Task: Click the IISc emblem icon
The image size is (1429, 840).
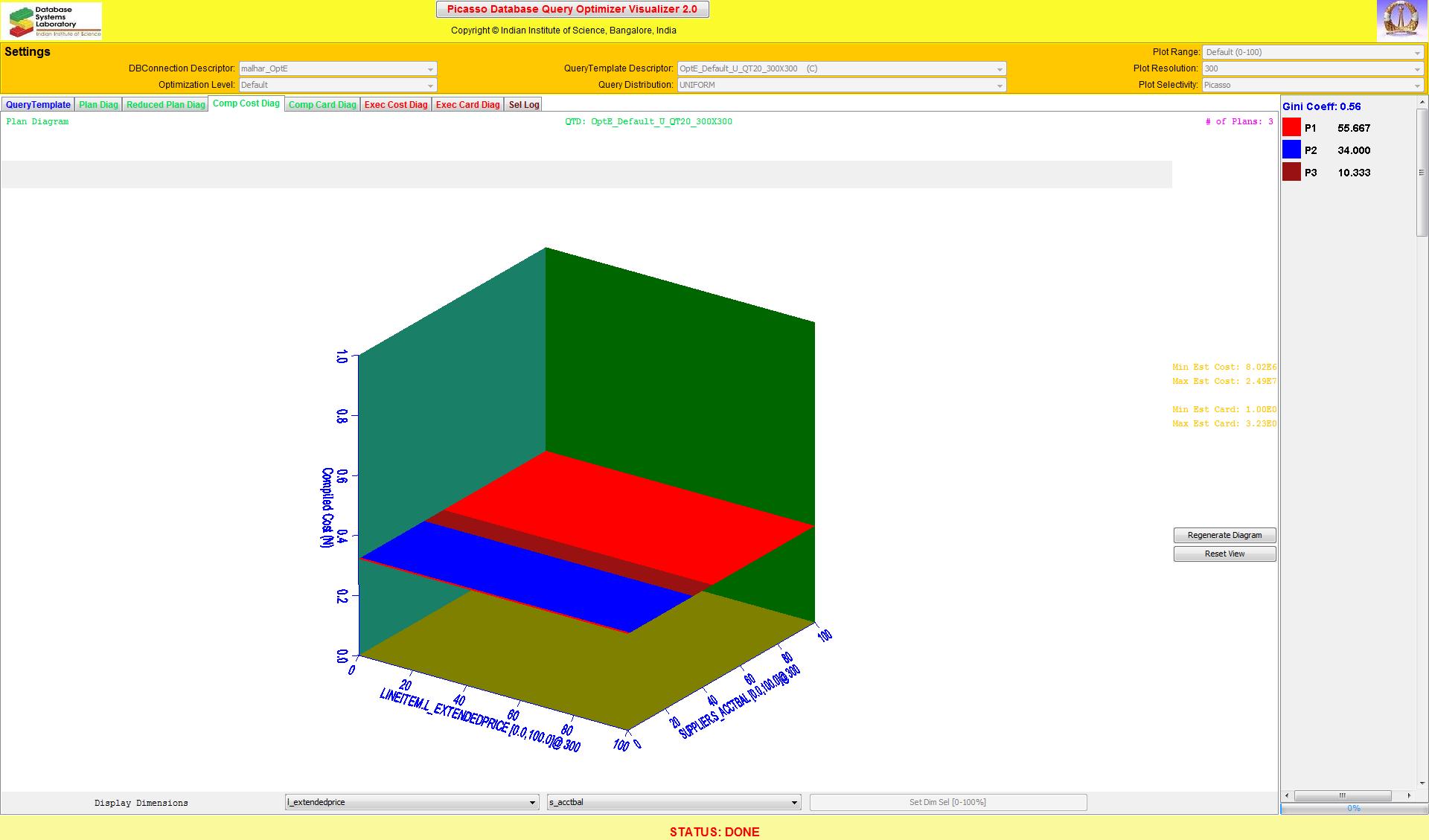Action: [x=1401, y=20]
